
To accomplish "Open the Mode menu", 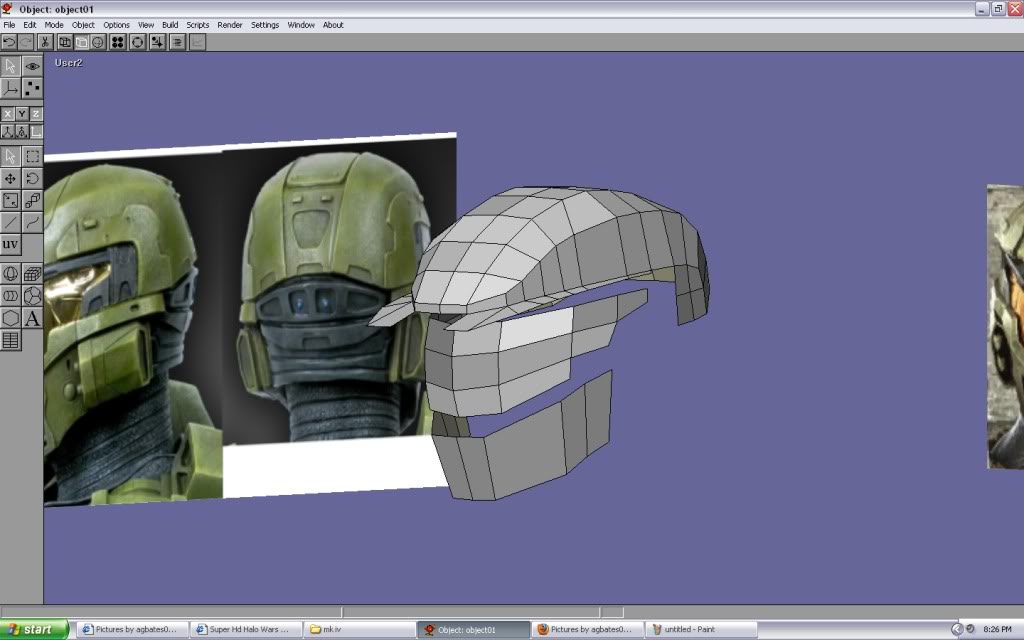I will click(54, 25).
